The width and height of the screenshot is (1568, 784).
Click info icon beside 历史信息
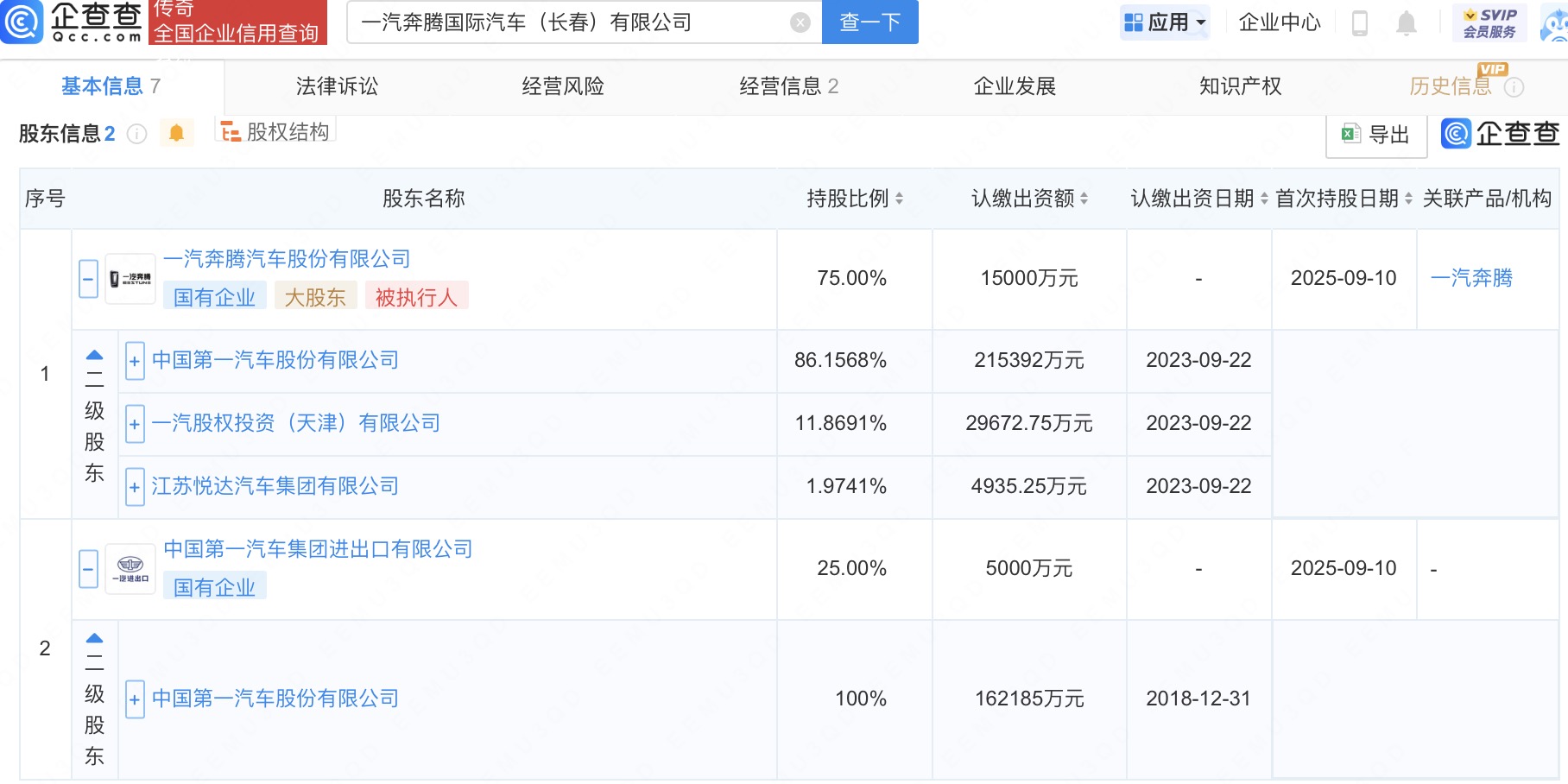[x=1514, y=87]
